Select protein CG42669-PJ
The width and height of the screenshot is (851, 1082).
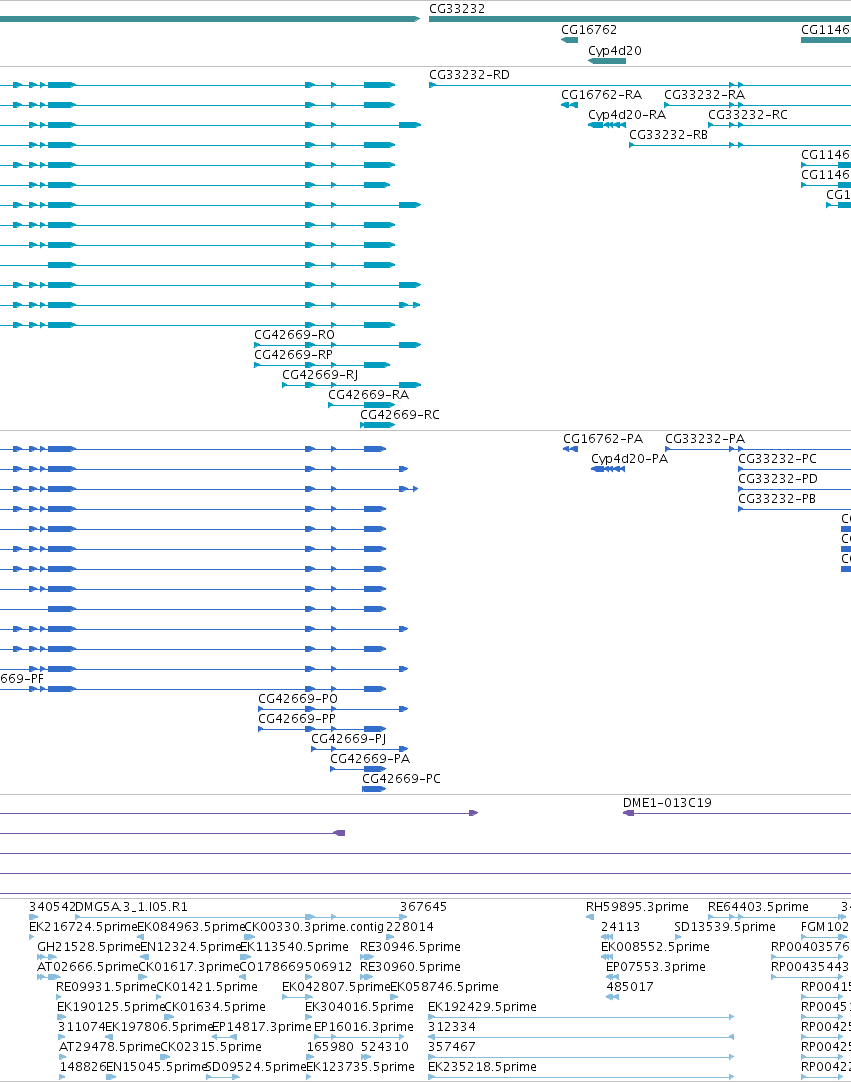pyautogui.click(x=360, y=749)
